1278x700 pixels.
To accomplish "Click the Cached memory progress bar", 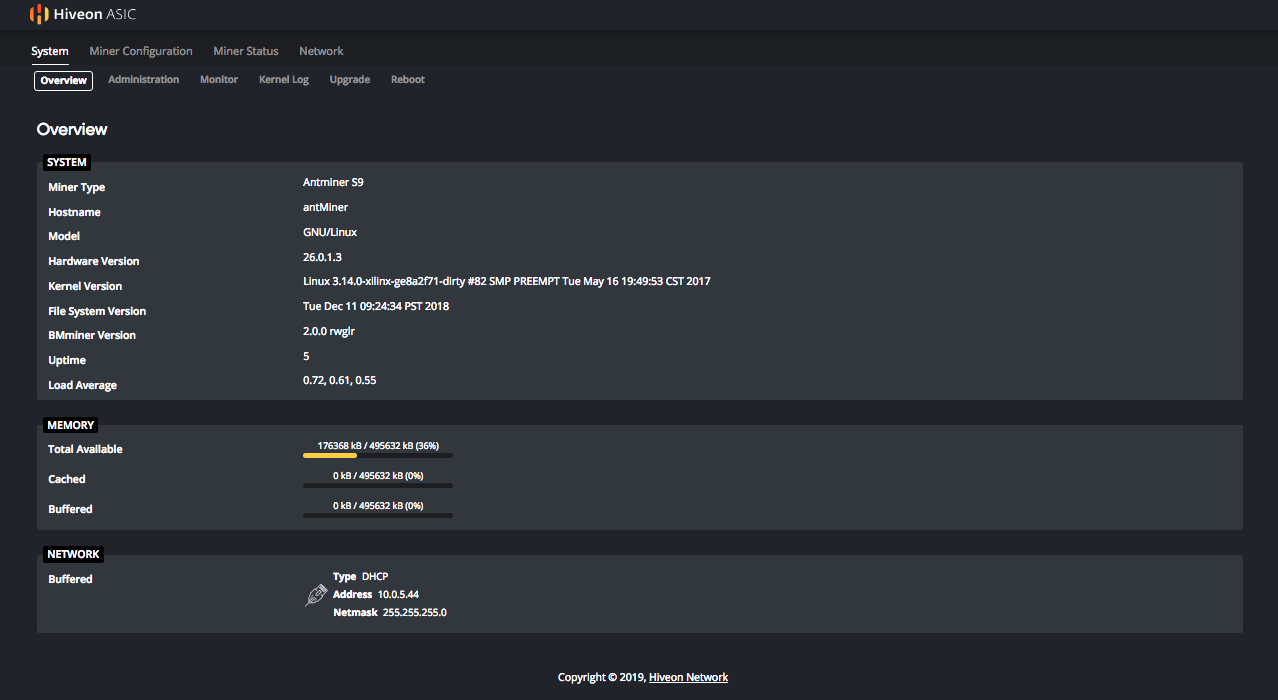I will point(378,485).
